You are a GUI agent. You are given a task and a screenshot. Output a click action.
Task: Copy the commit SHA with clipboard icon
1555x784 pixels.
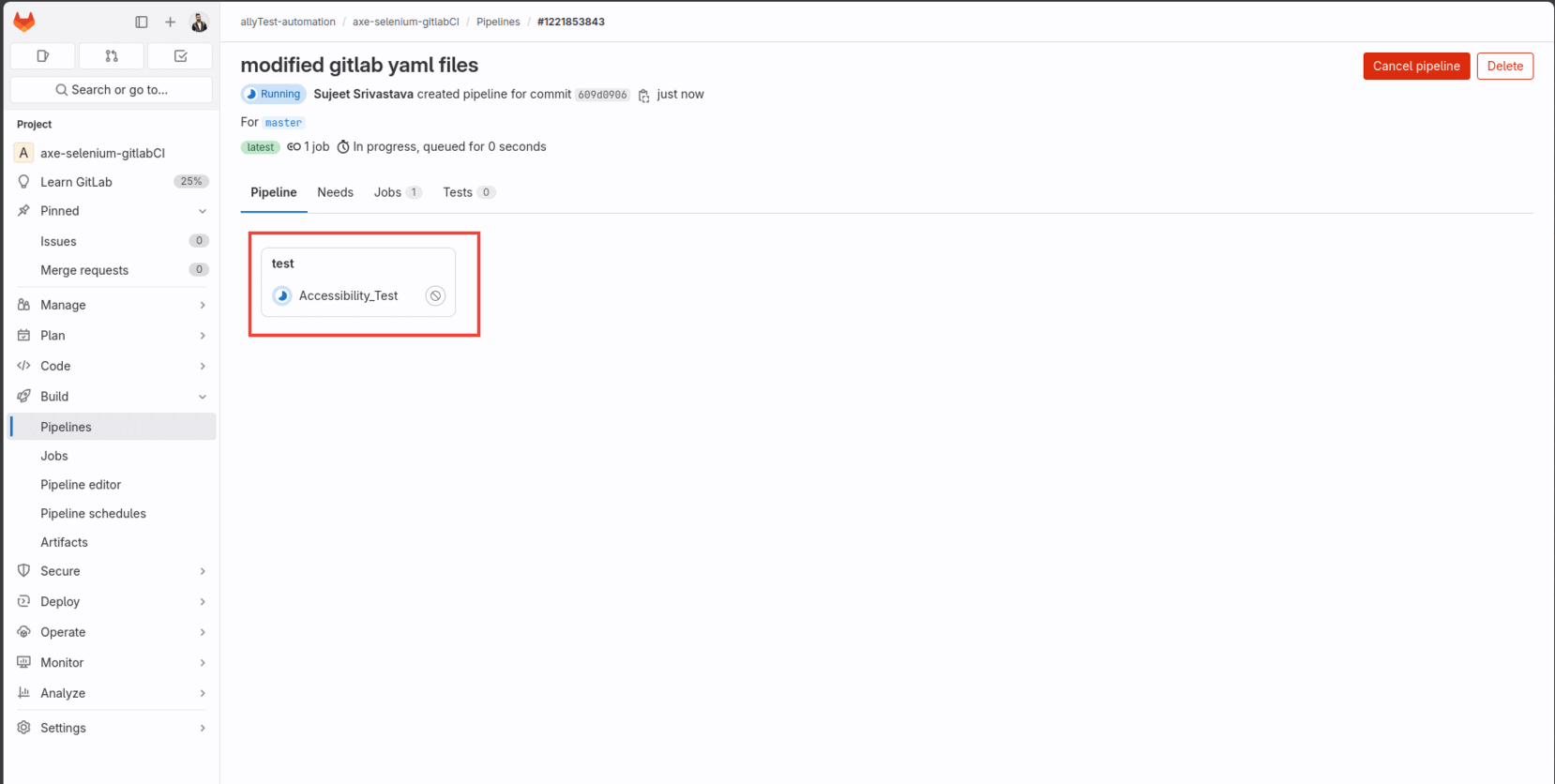pyautogui.click(x=643, y=96)
